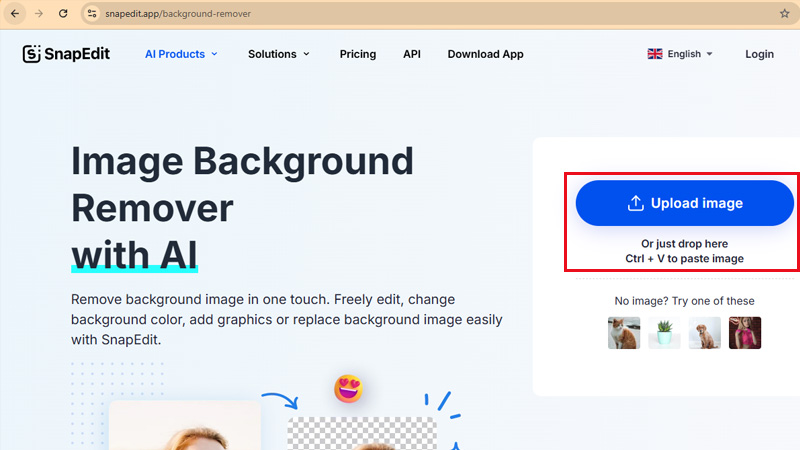
Task: Click the SnapEdit logo
Action: (x=66, y=54)
